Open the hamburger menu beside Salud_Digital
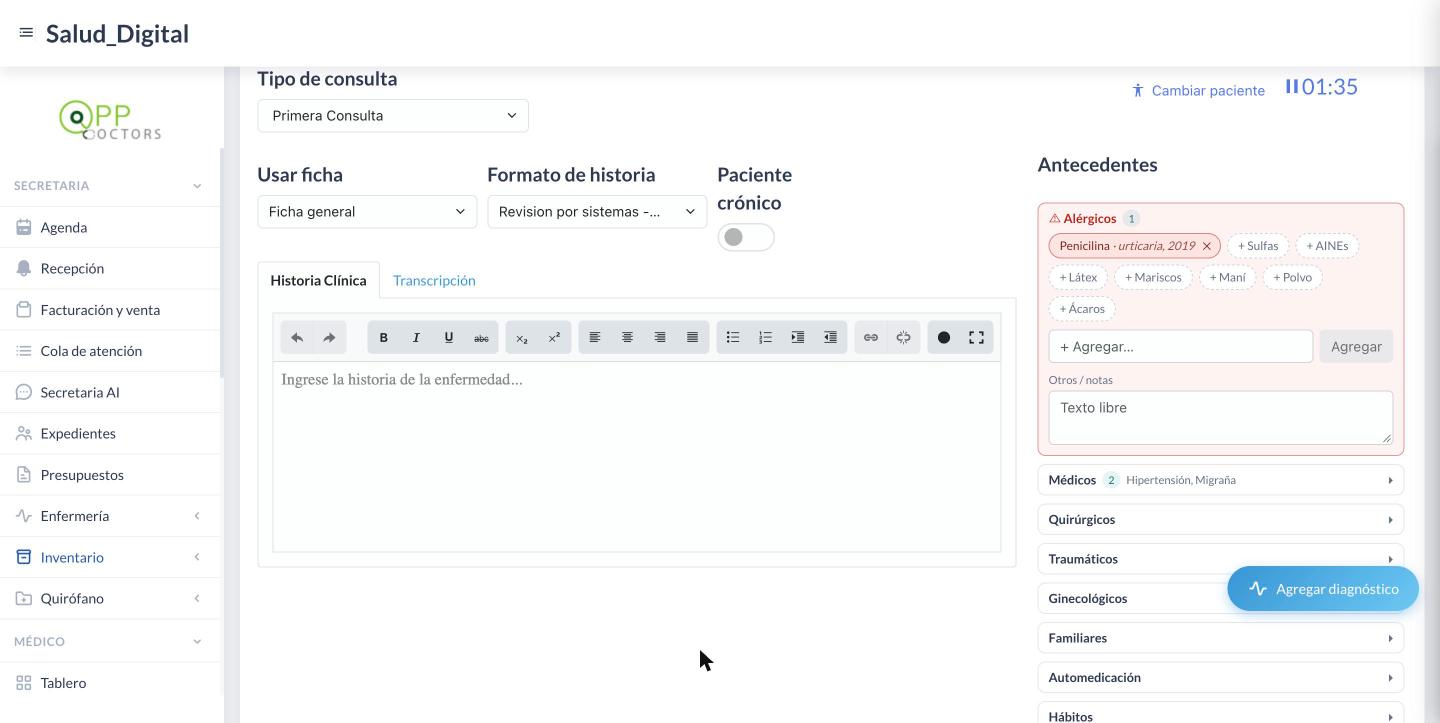The image size is (1440, 723). [26, 33]
